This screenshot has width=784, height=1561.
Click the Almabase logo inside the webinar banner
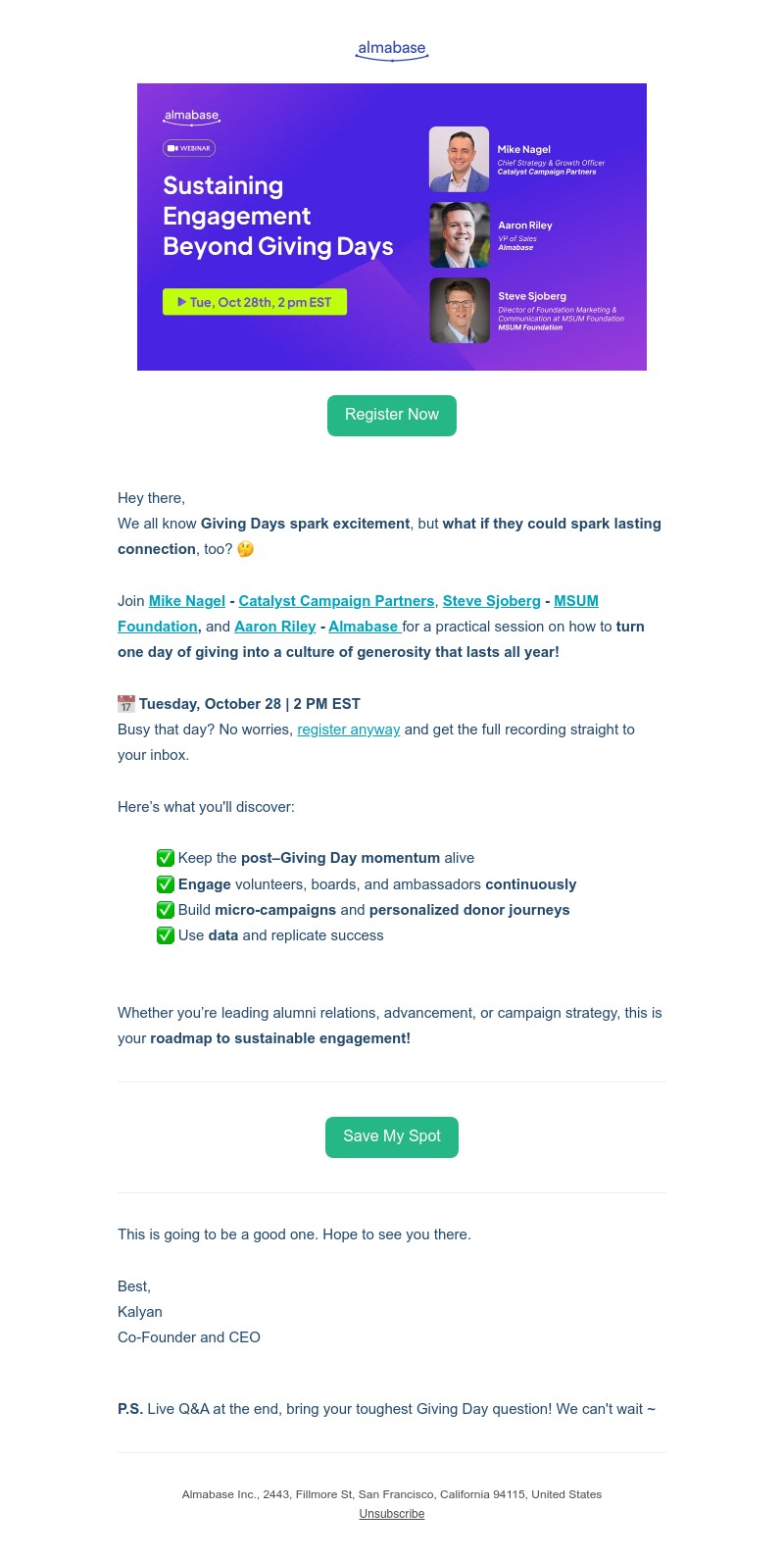(191, 116)
